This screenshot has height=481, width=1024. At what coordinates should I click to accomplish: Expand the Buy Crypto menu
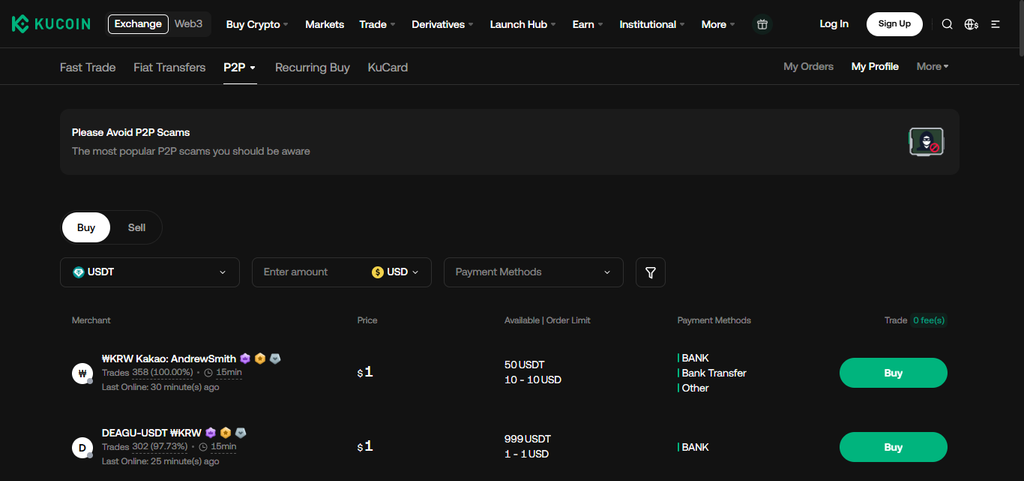click(257, 24)
